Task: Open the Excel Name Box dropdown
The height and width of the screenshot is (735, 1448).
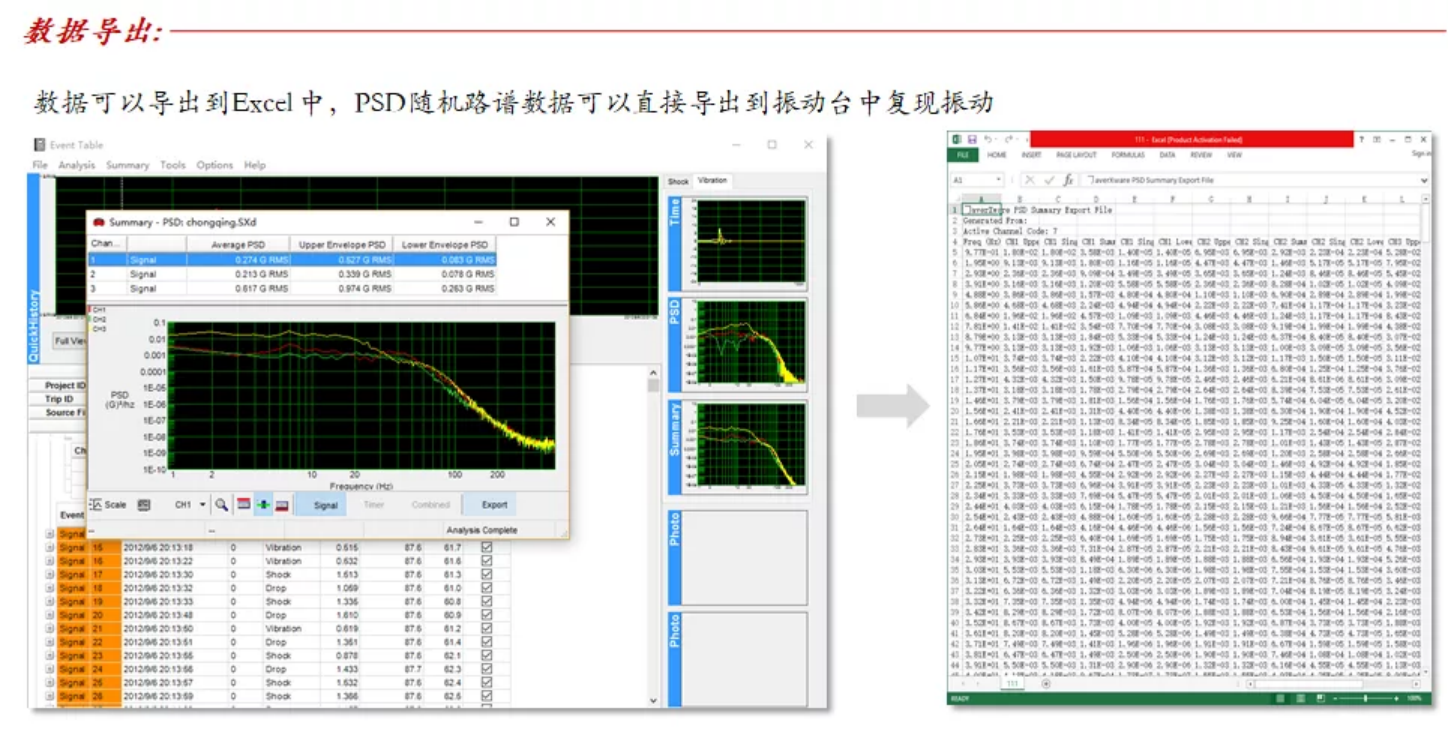Action: click(x=998, y=180)
